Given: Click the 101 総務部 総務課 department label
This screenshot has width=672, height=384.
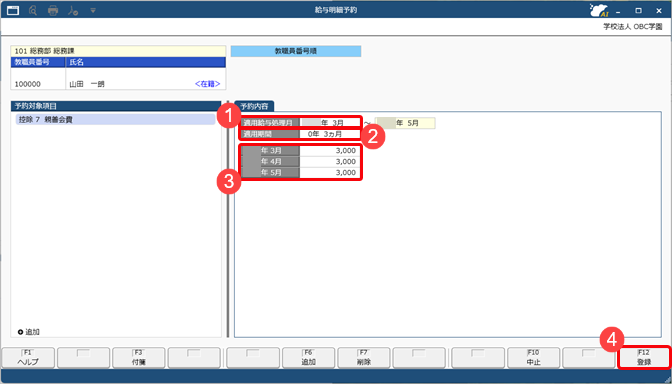Looking at the screenshot, I should pyautogui.click(x=118, y=51).
